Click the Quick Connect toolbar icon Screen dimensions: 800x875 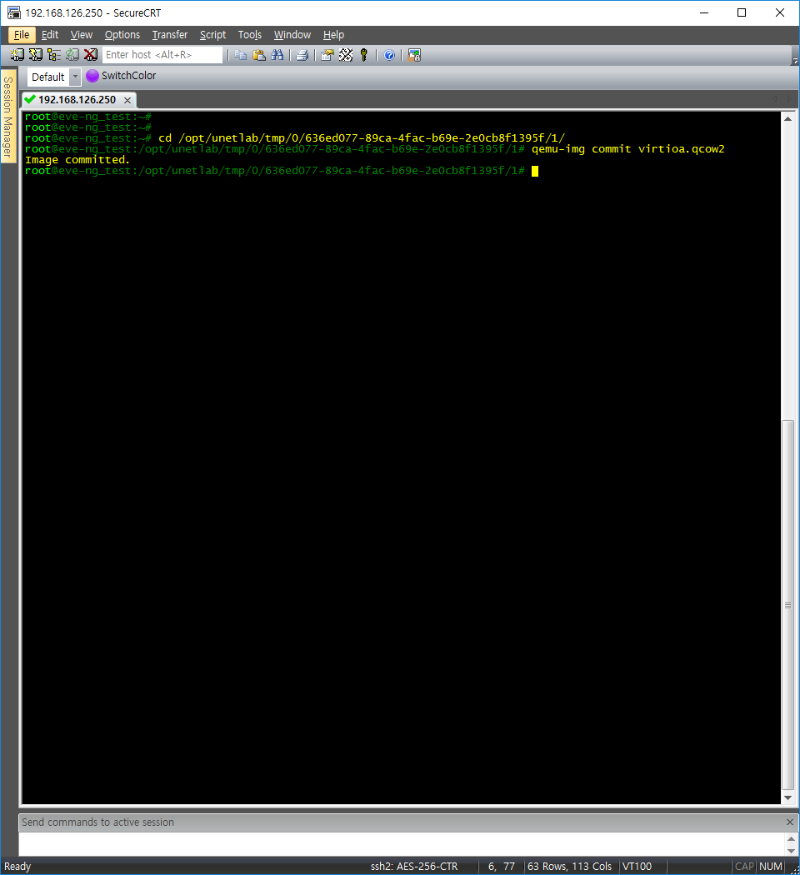[x=36, y=55]
